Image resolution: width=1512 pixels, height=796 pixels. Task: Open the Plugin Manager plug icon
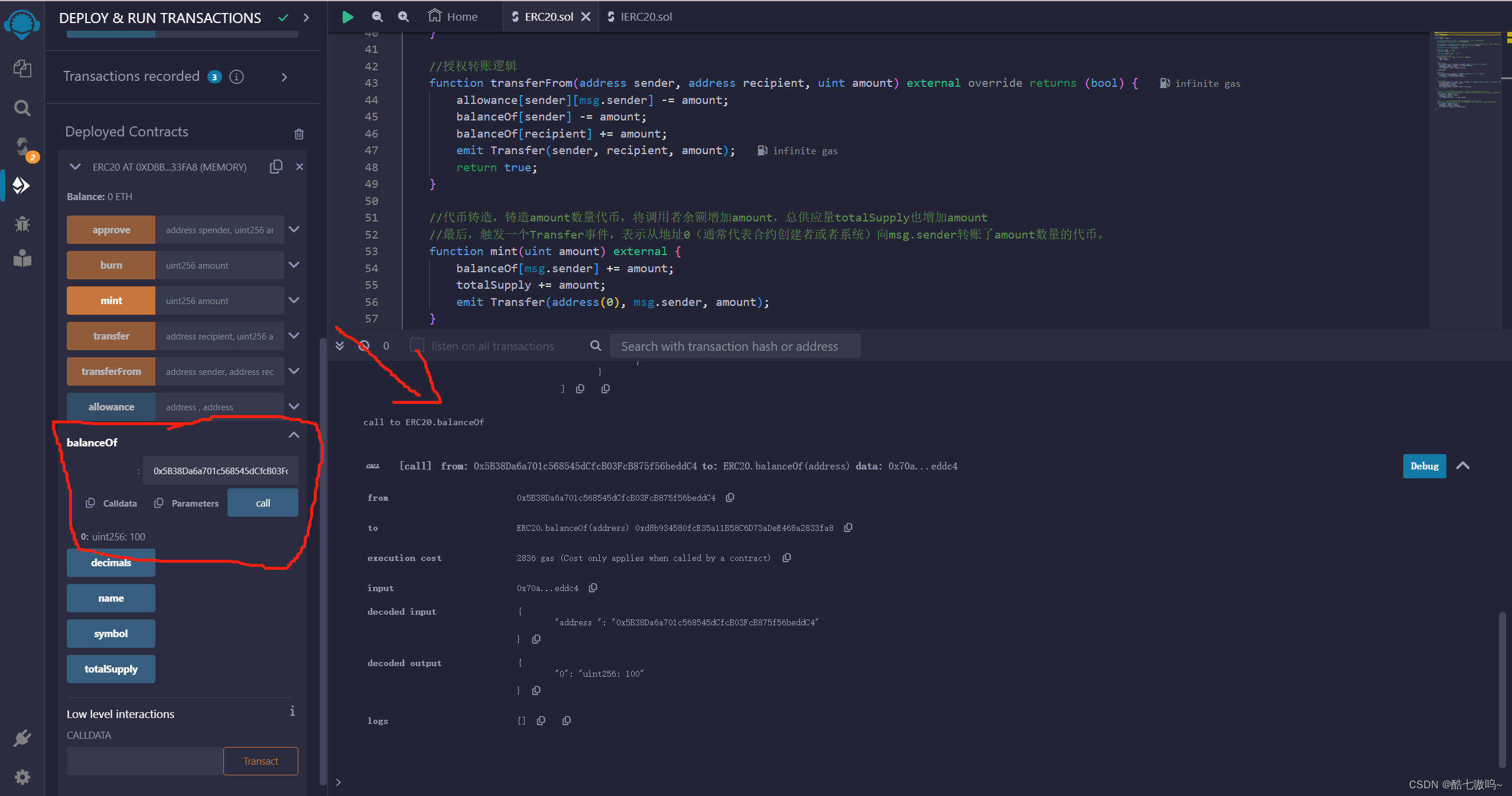(x=22, y=738)
